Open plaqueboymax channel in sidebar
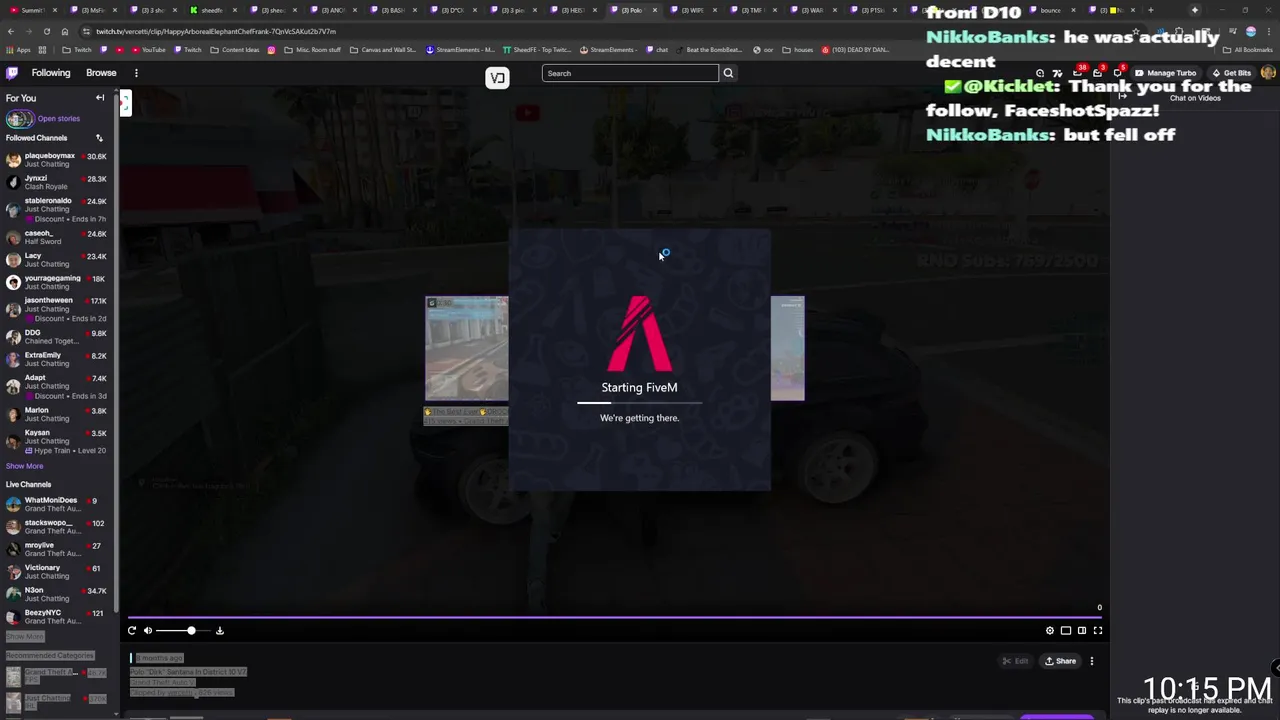The image size is (1280, 720). pyautogui.click(x=57, y=160)
